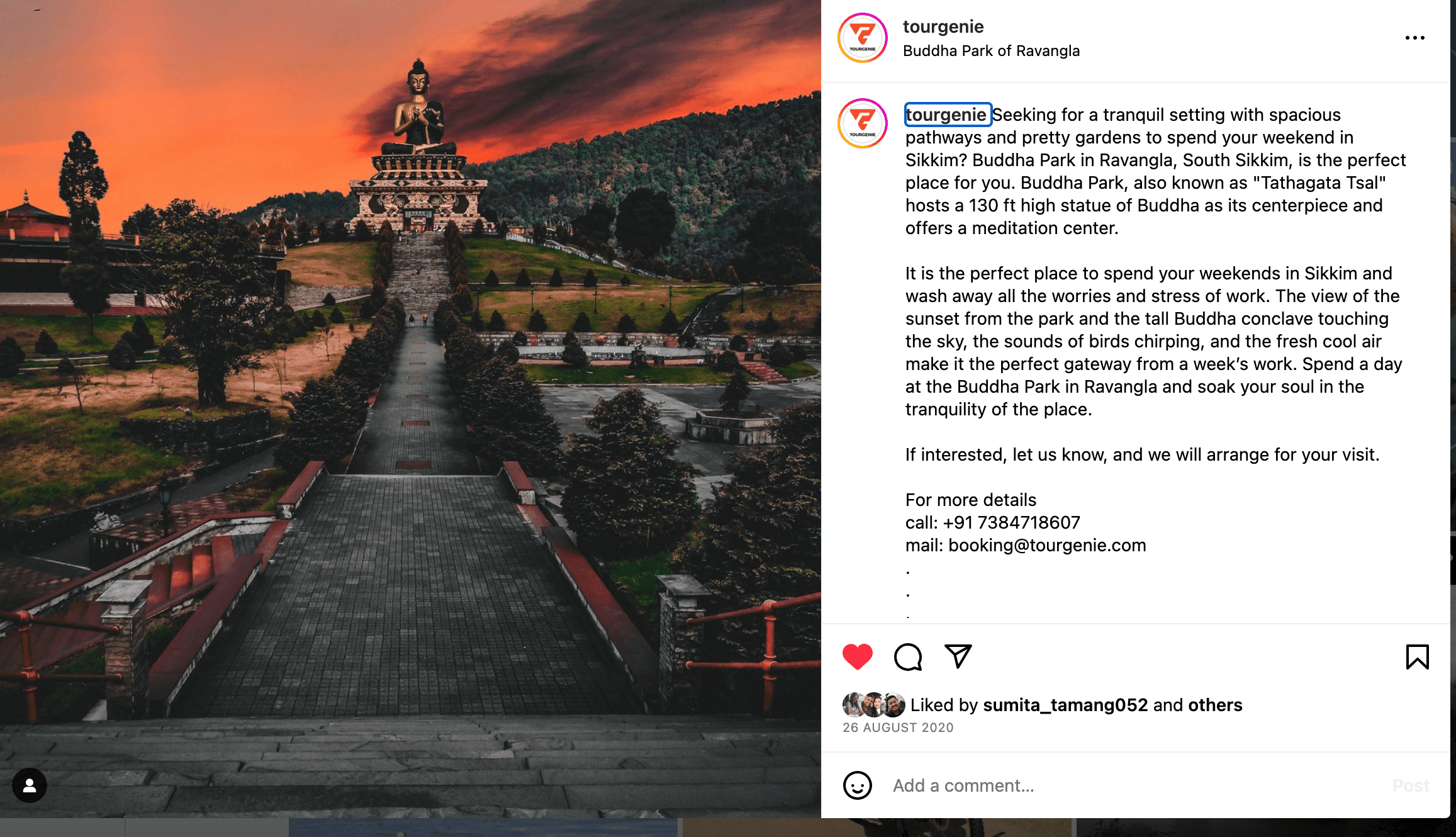This screenshot has height=837, width=1456.
Task: Click the liker avatars thumbnail group
Action: [x=873, y=705]
